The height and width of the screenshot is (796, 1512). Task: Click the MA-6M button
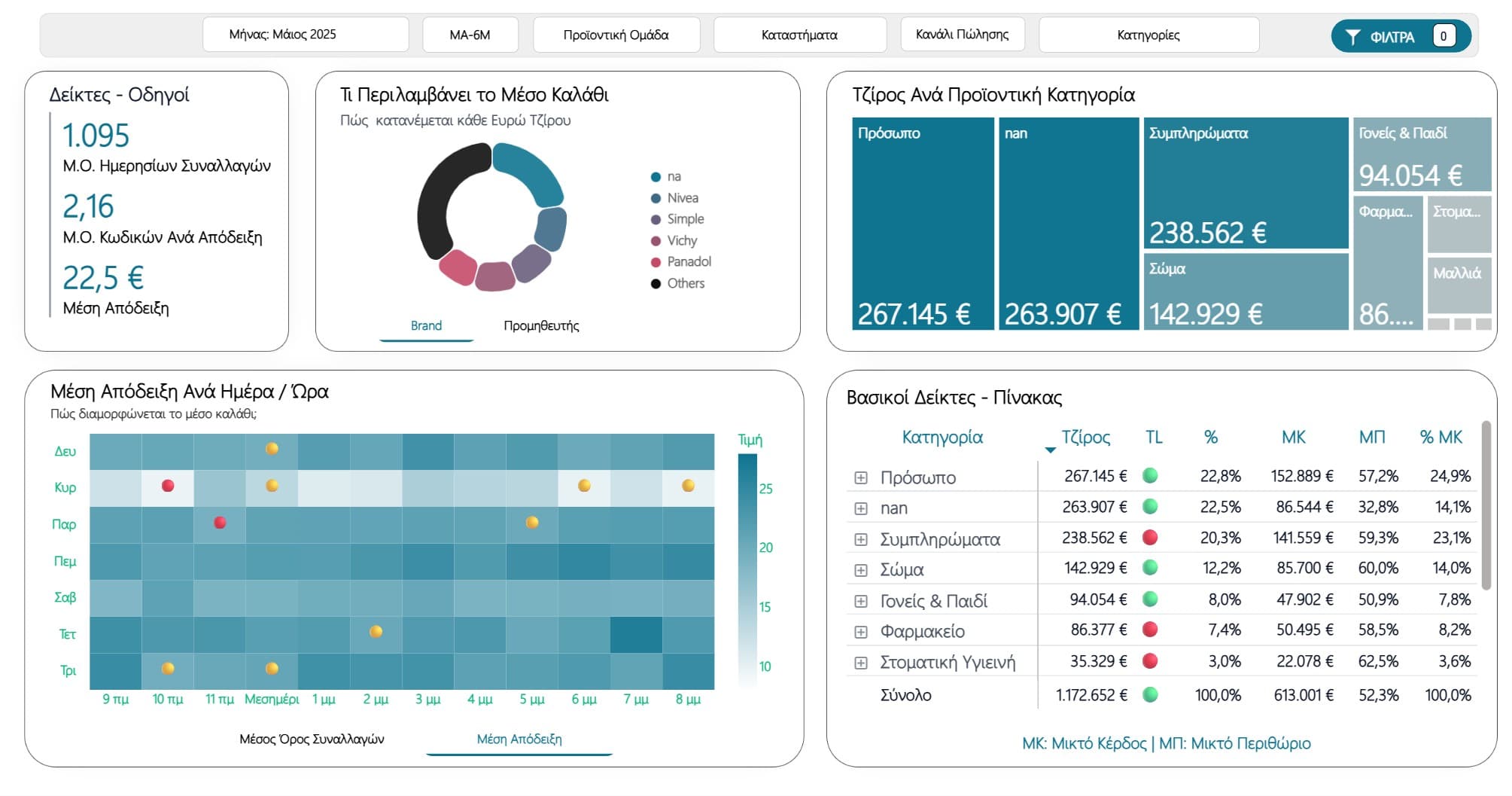tap(470, 35)
